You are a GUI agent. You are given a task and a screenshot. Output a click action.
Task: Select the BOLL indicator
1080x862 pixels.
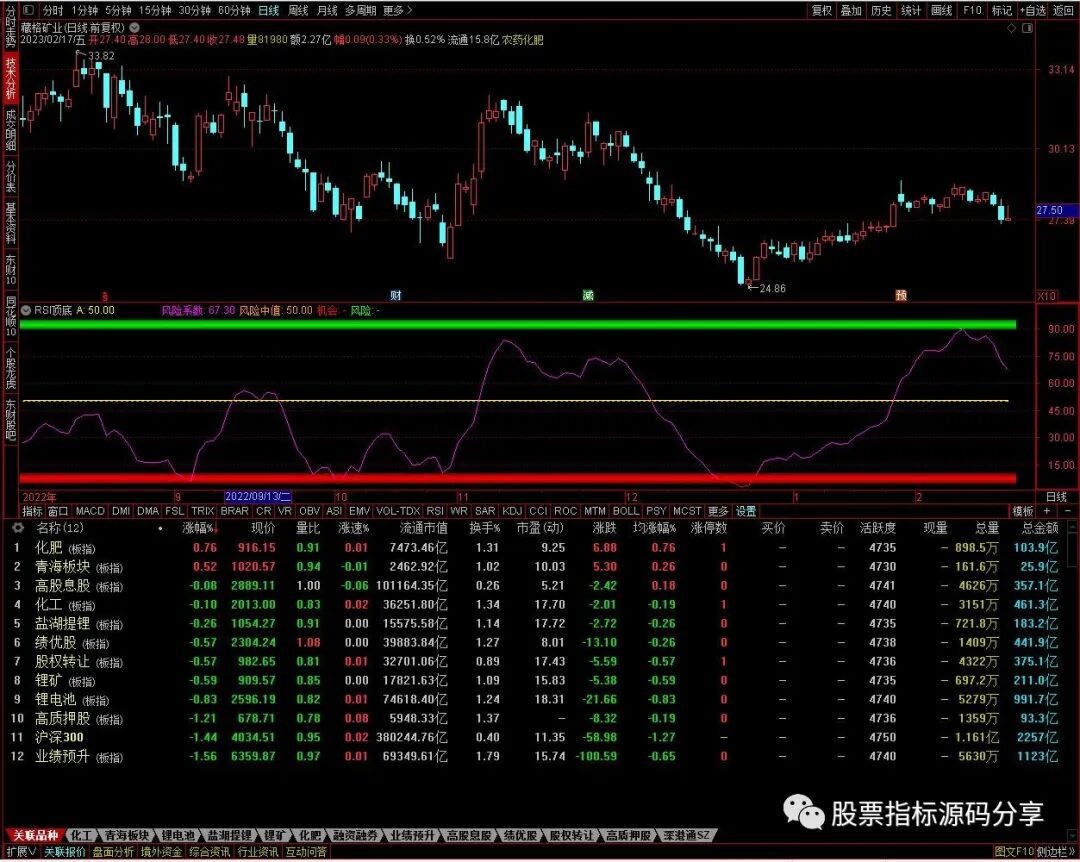[x=625, y=511]
